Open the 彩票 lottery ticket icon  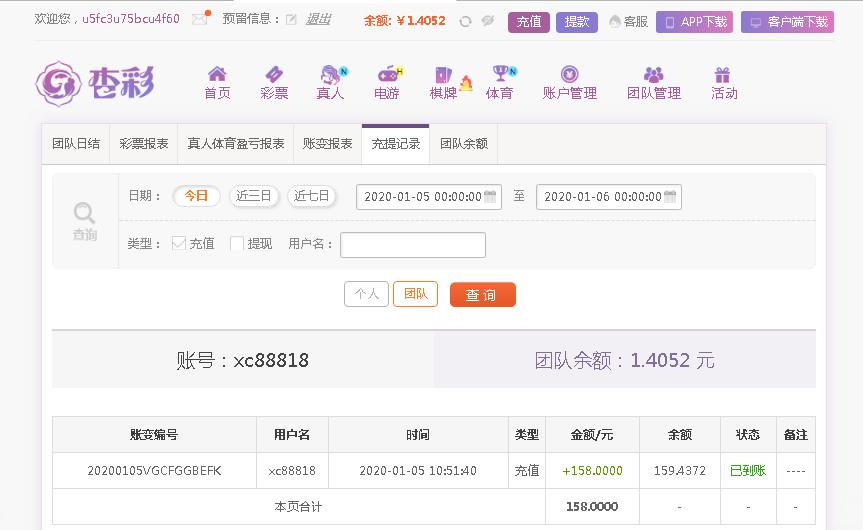(x=274, y=74)
